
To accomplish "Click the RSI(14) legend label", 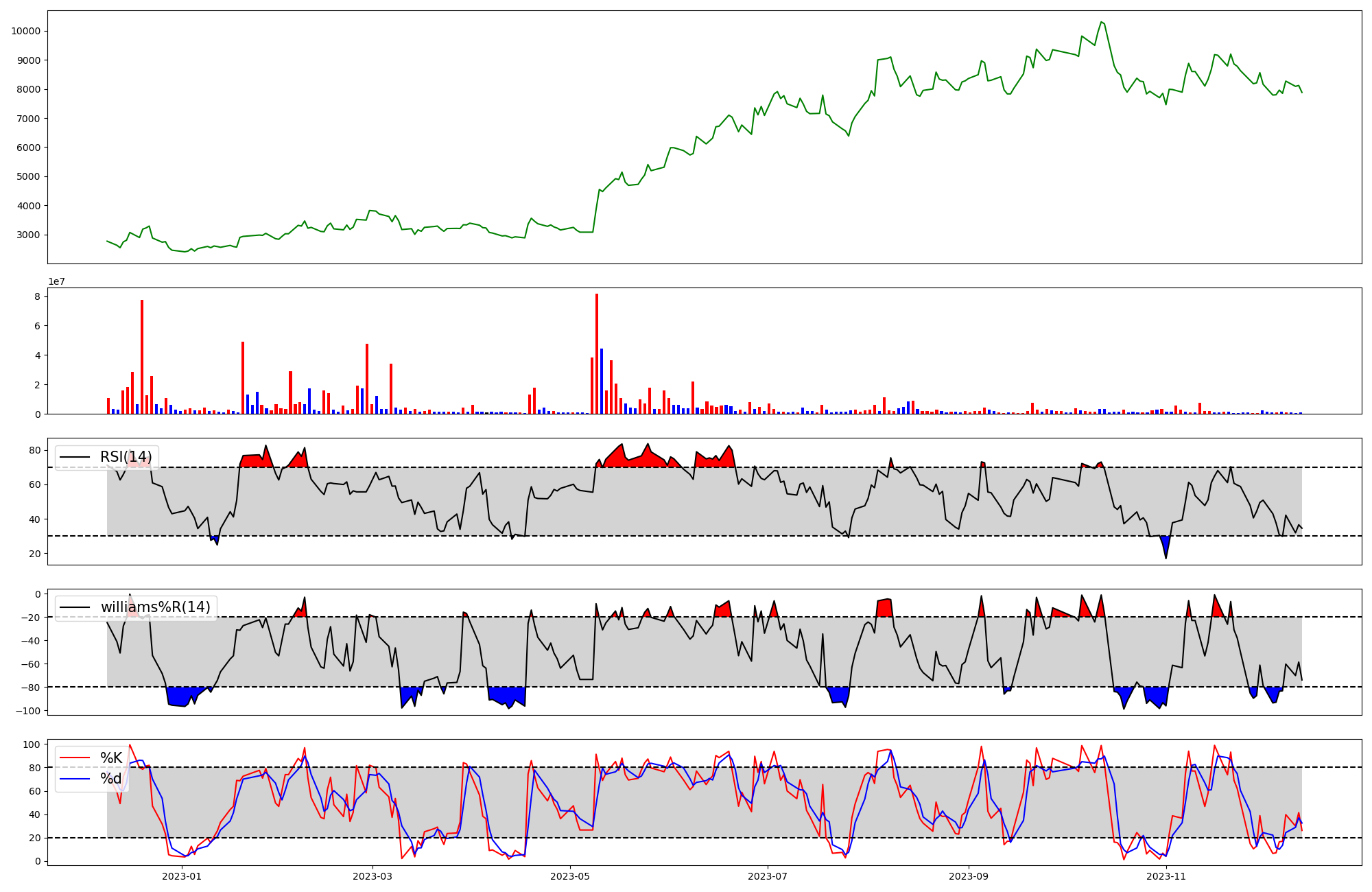I will click(126, 457).
